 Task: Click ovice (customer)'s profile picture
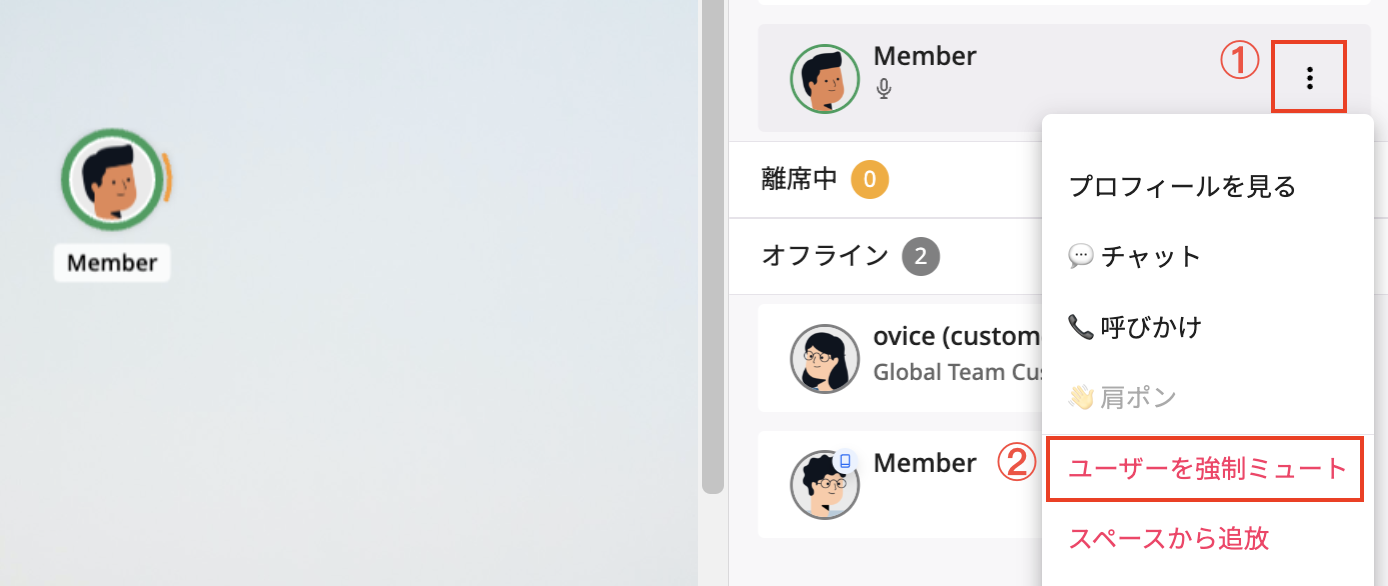tap(824, 358)
